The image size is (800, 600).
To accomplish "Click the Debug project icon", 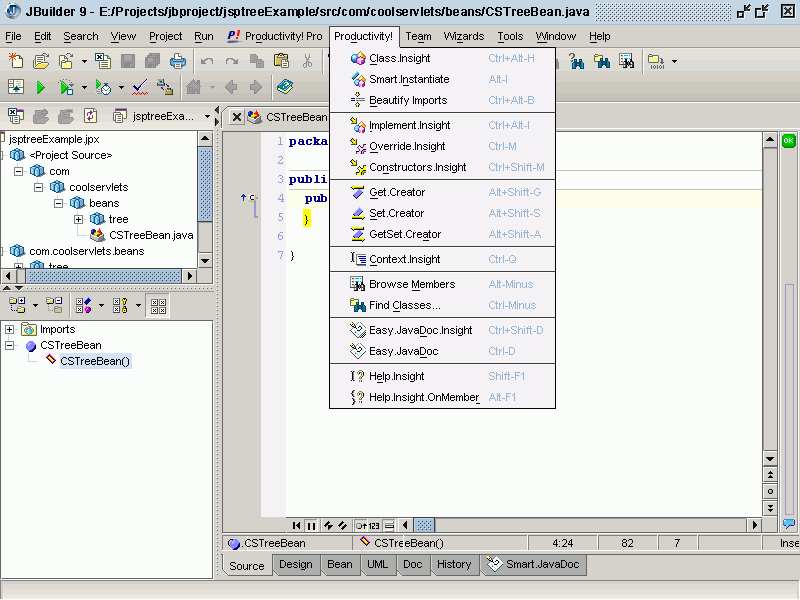I will [66, 87].
